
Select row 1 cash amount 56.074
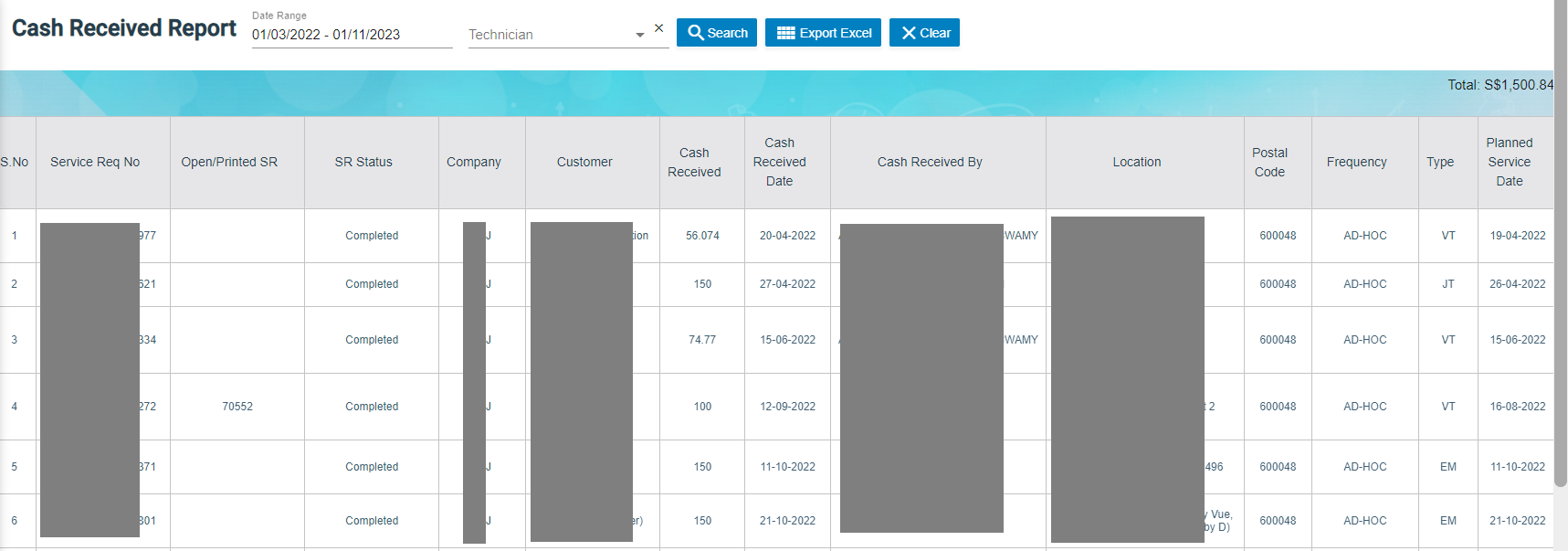[702, 236]
